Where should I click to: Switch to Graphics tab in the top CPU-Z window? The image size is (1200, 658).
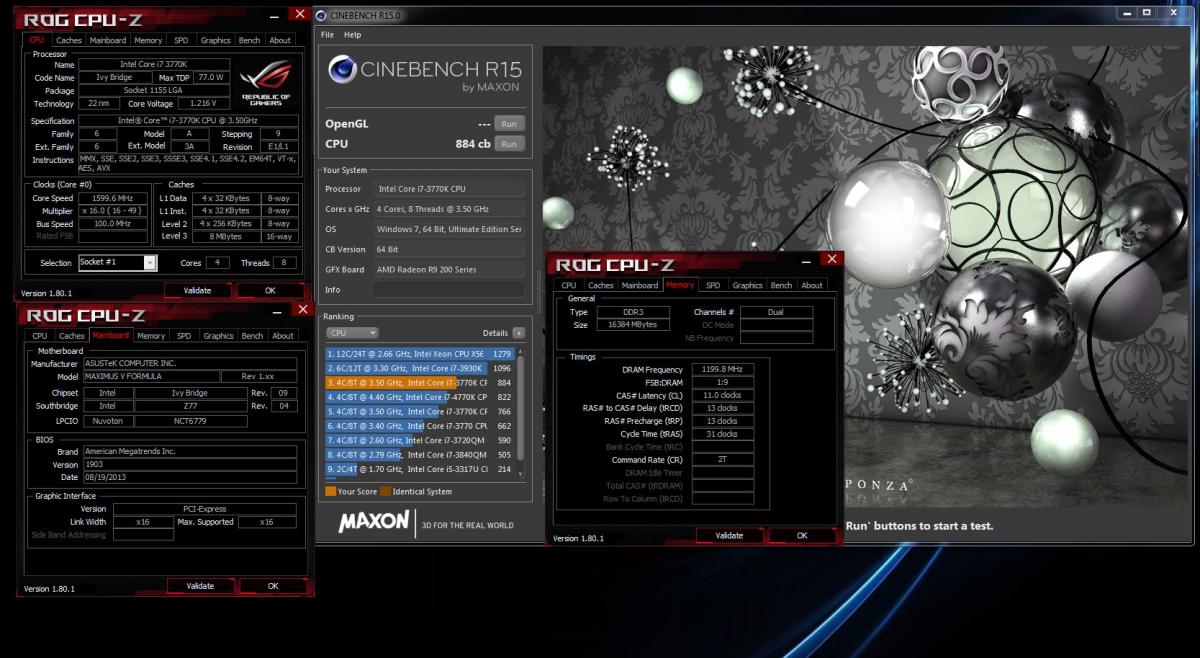(x=215, y=40)
